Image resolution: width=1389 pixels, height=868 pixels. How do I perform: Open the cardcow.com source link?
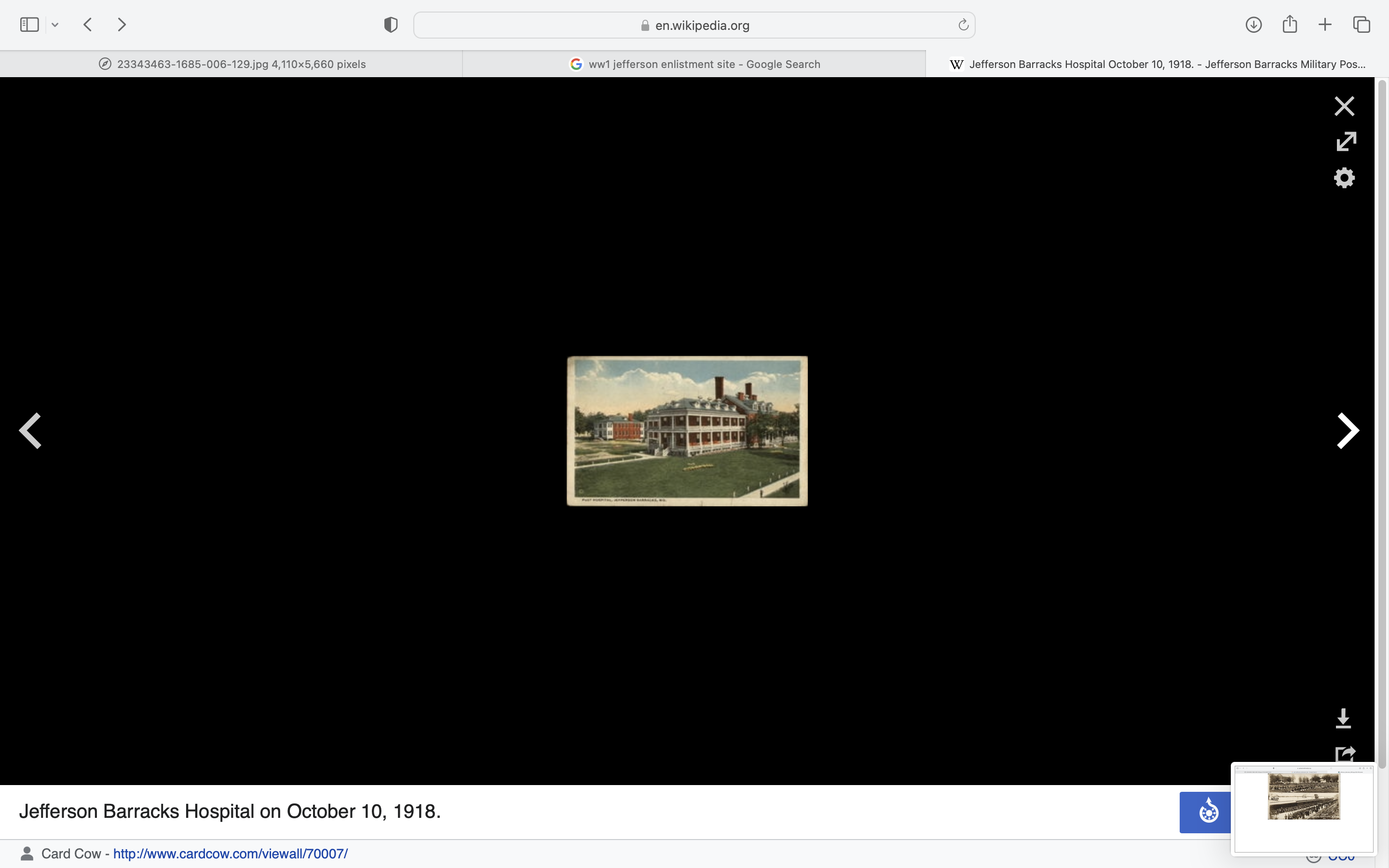(230, 854)
